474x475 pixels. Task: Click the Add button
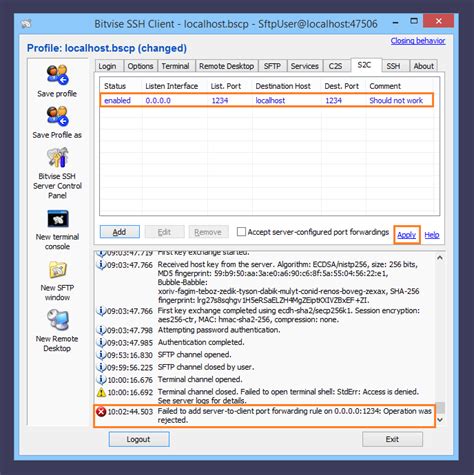(120, 232)
